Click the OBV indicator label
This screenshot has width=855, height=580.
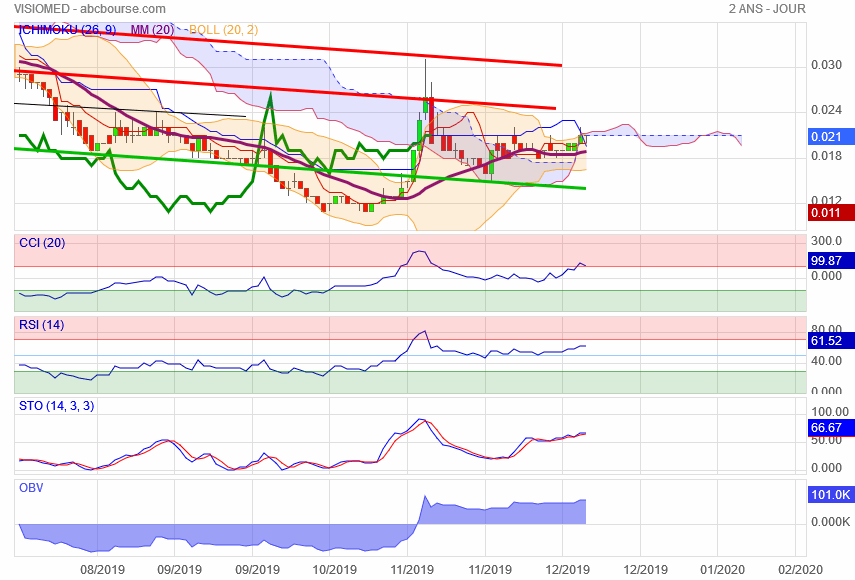(x=31, y=488)
